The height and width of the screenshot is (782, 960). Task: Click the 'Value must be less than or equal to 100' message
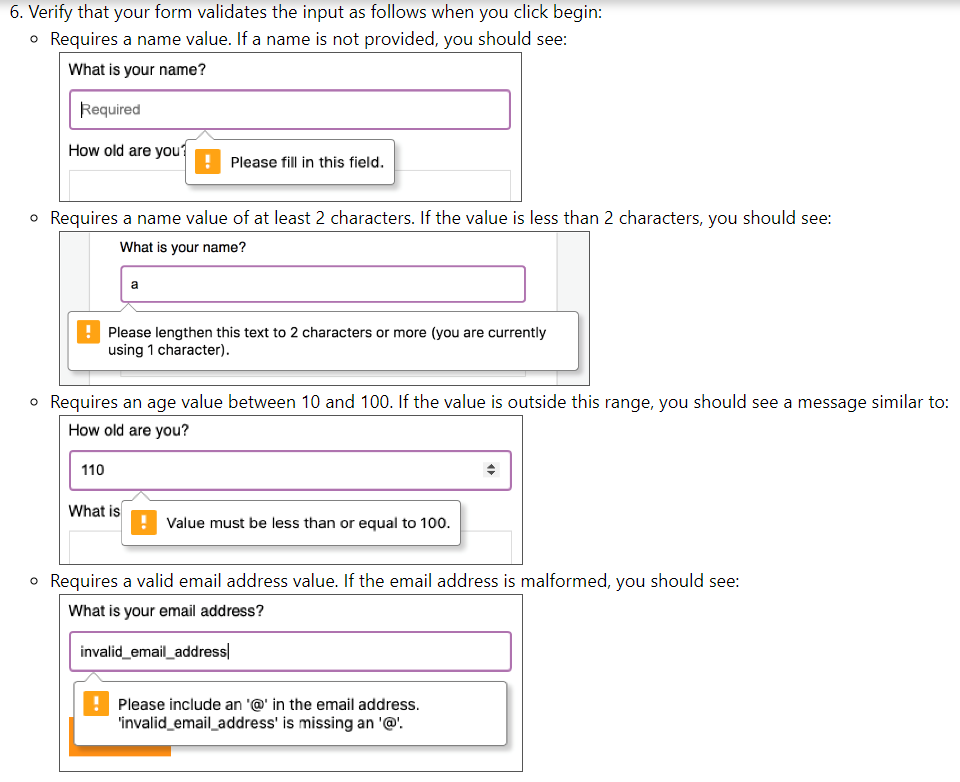tap(308, 523)
